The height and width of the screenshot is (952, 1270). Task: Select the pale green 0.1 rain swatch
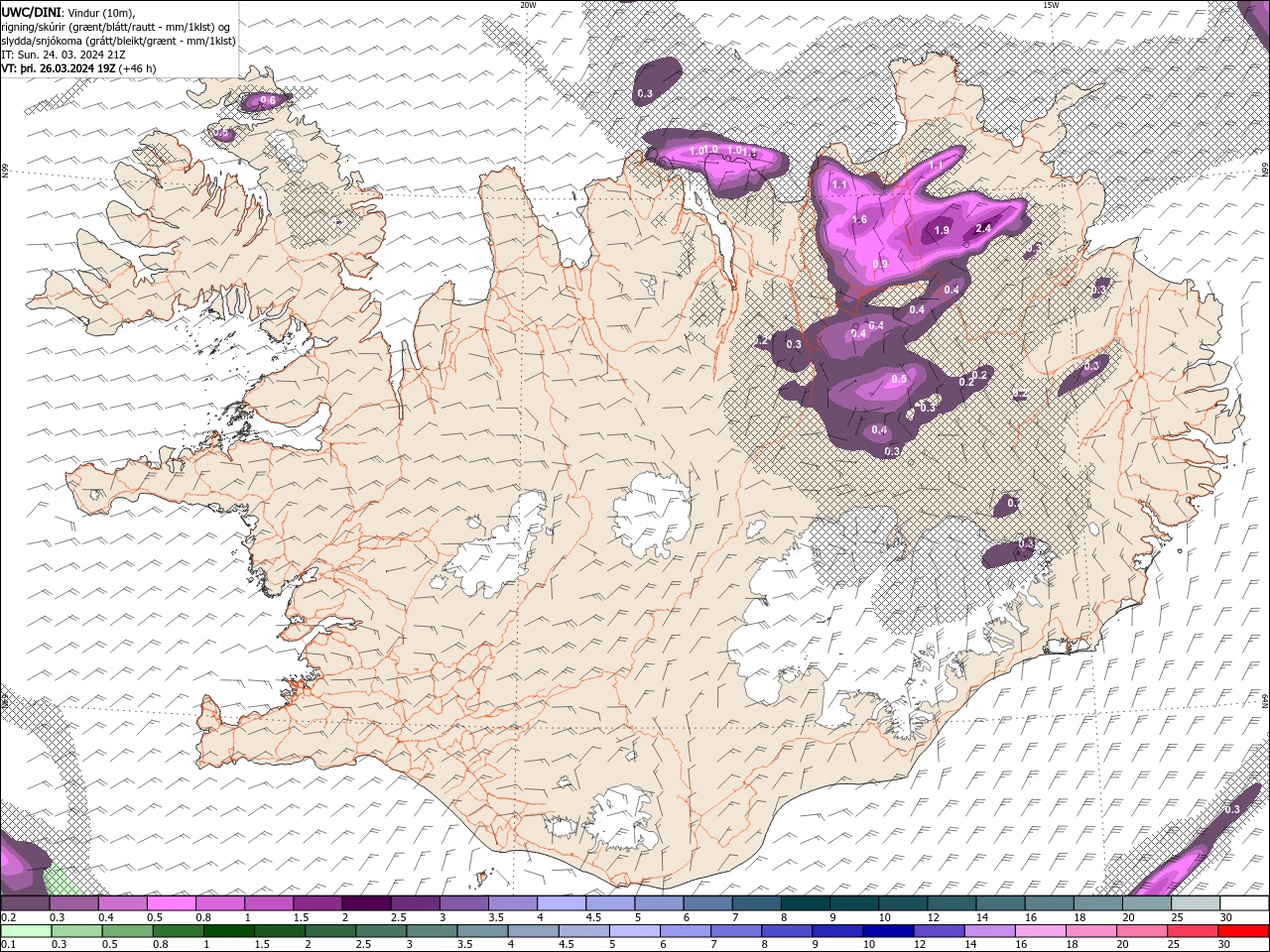coord(26,930)
